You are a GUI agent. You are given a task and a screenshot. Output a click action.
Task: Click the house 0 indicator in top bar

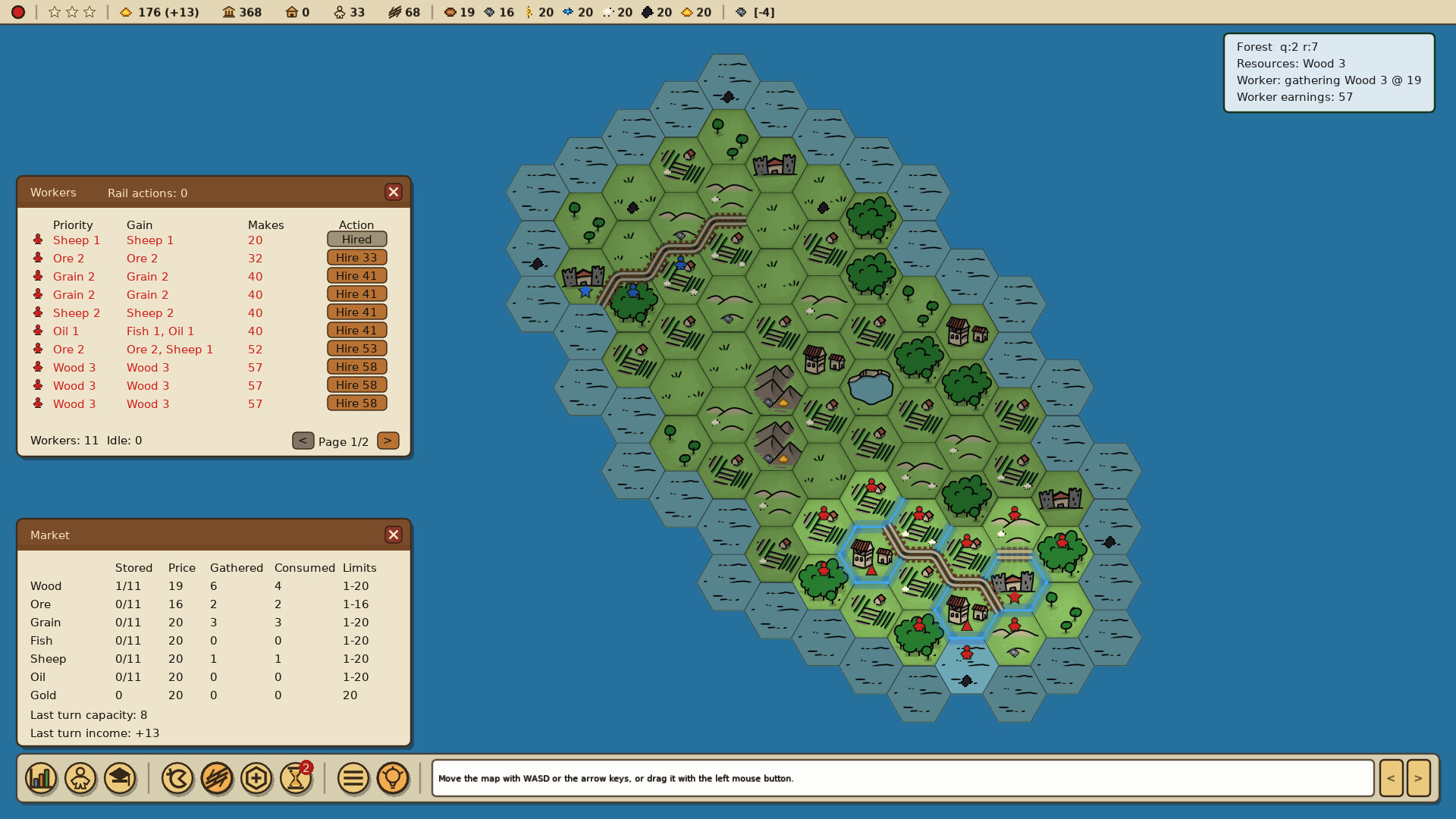coord(297,12)
